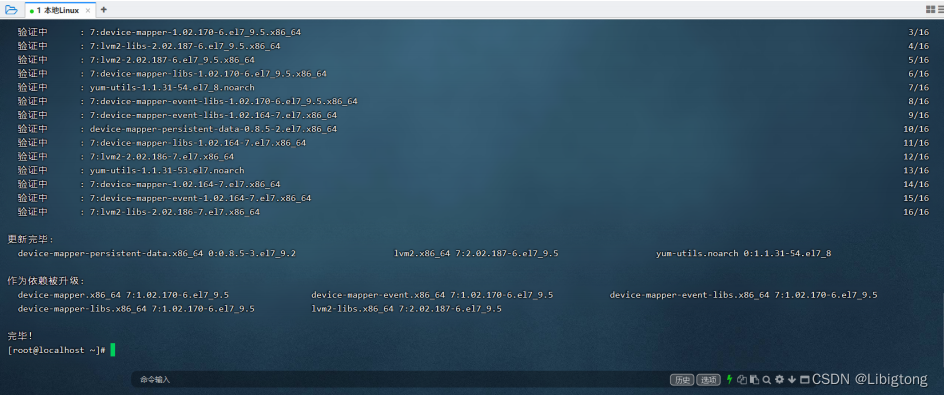
Task: Click the 历史 history button
Action: 682,380
